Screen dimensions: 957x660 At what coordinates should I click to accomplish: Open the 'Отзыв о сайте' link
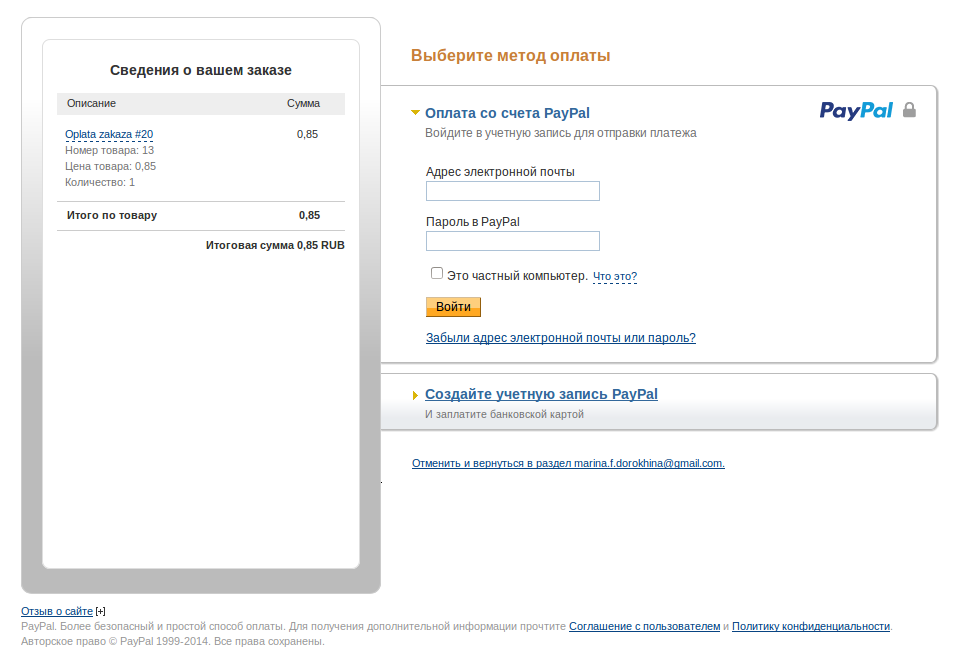coord(57,611)
